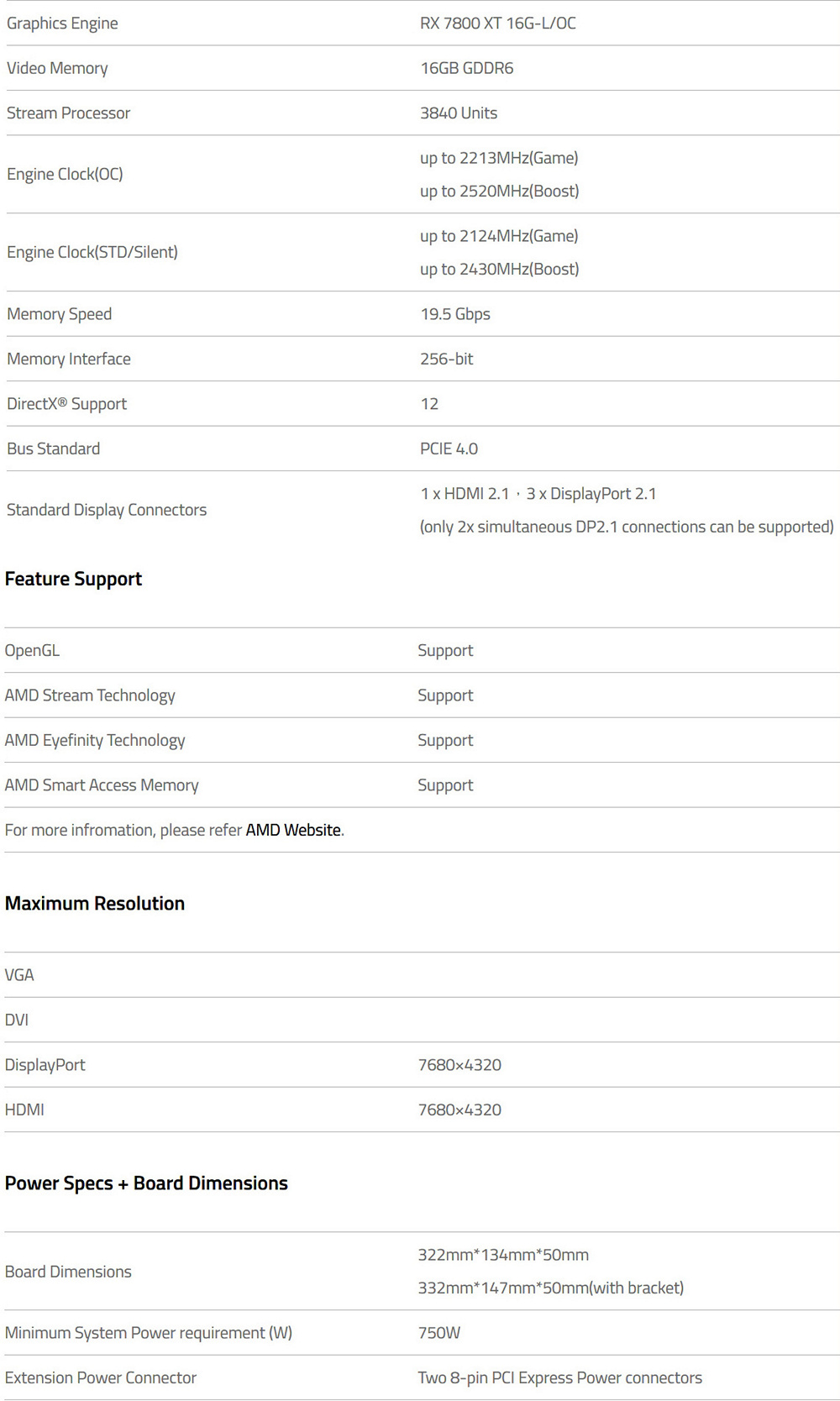Viewport: 840px width, 1401px height.
Task: Select the PCIE 4.0 bus standard value
Action: point(449,449)
